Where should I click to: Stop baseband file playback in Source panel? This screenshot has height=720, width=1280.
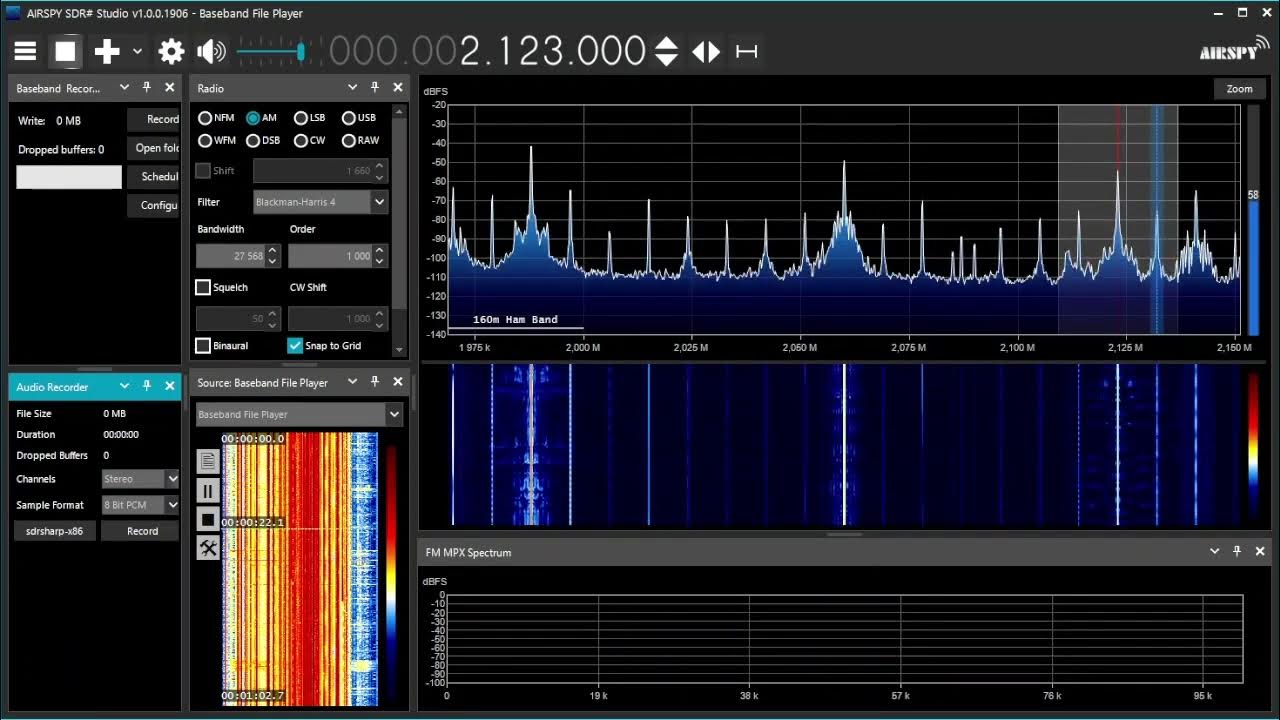(208, 519)
